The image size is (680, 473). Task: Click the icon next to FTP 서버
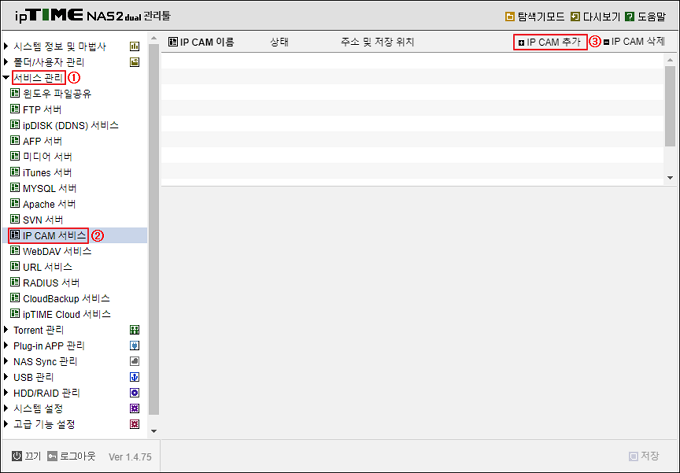15,109
